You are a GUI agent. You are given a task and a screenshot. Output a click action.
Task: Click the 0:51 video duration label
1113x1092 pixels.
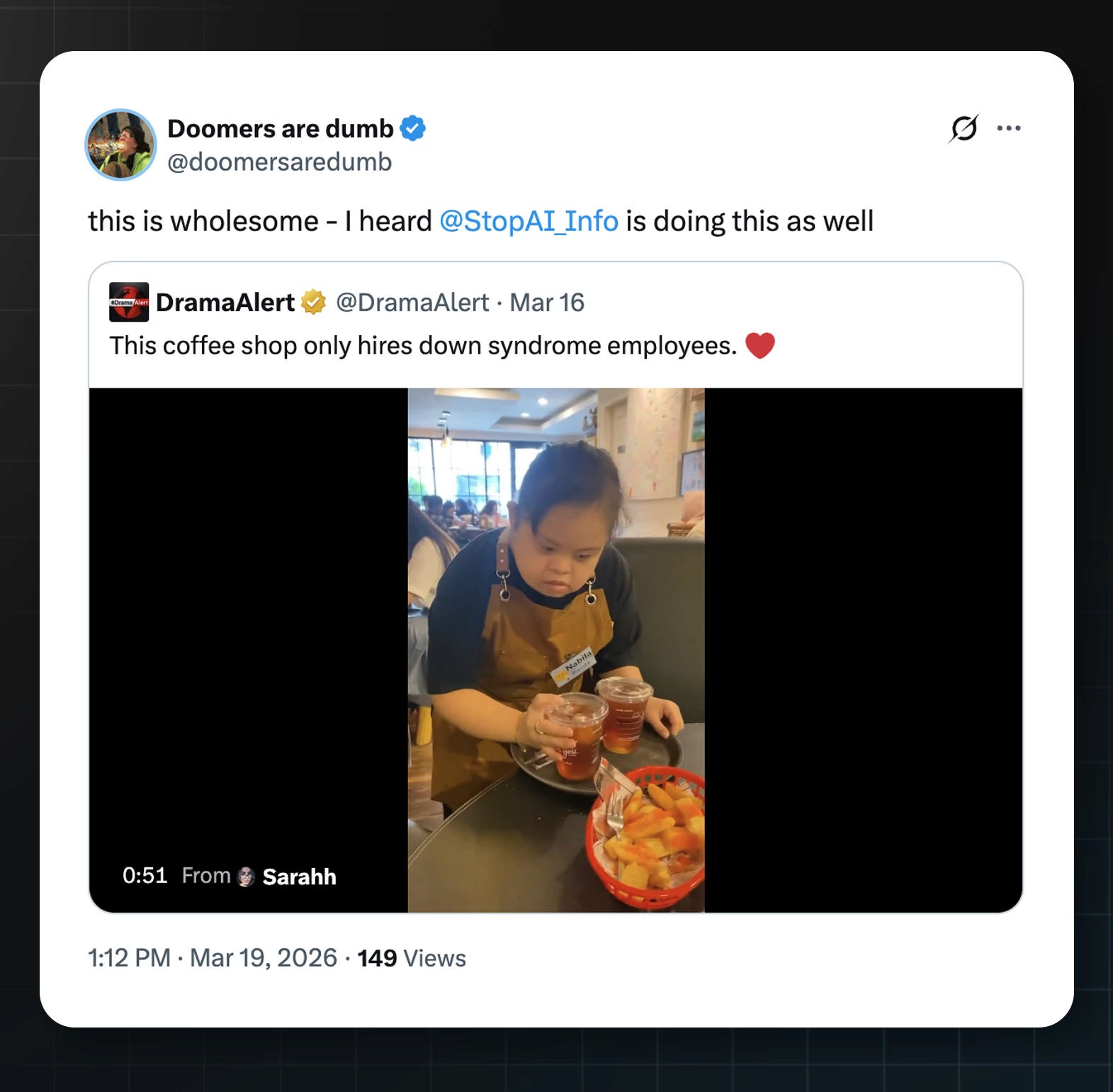[x=145, y=876]
